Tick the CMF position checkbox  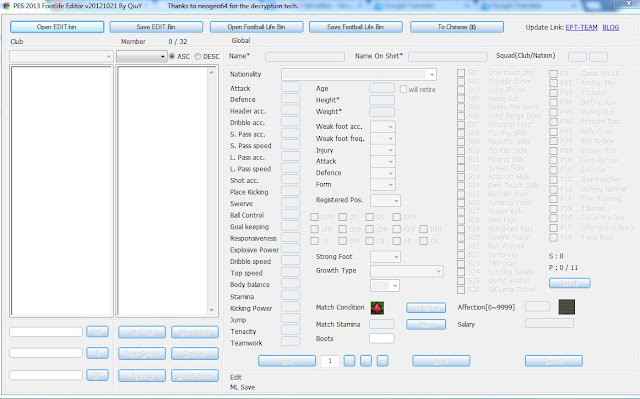(x=369, y=229)
